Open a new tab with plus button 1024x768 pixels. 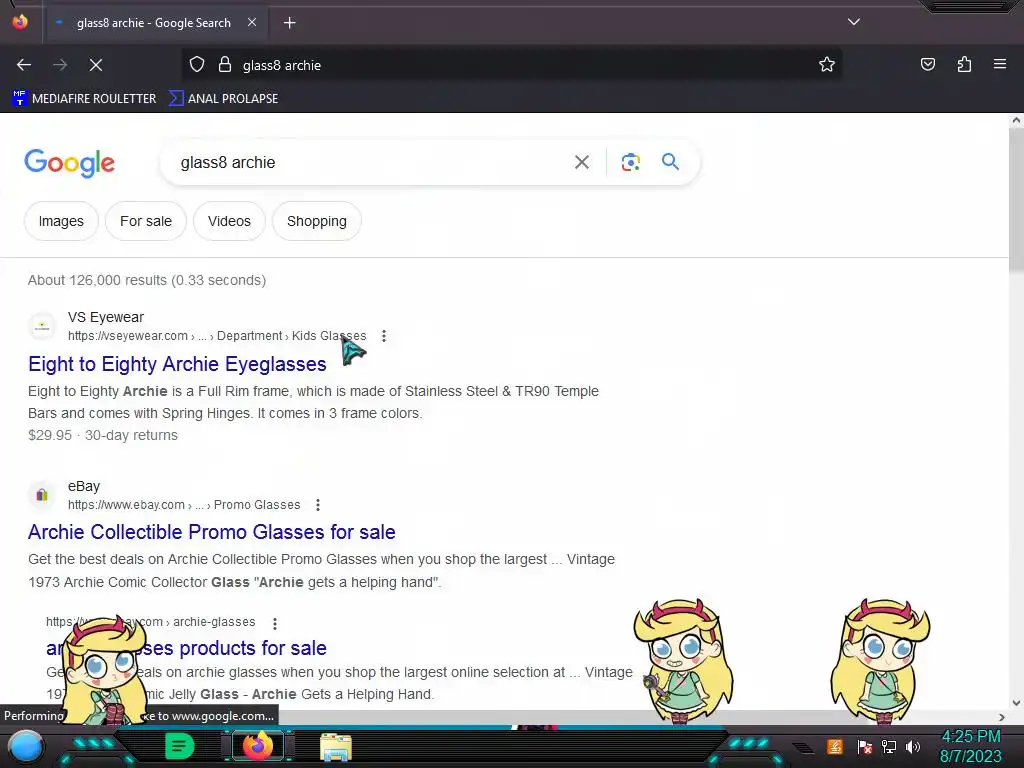click(289, 23)
